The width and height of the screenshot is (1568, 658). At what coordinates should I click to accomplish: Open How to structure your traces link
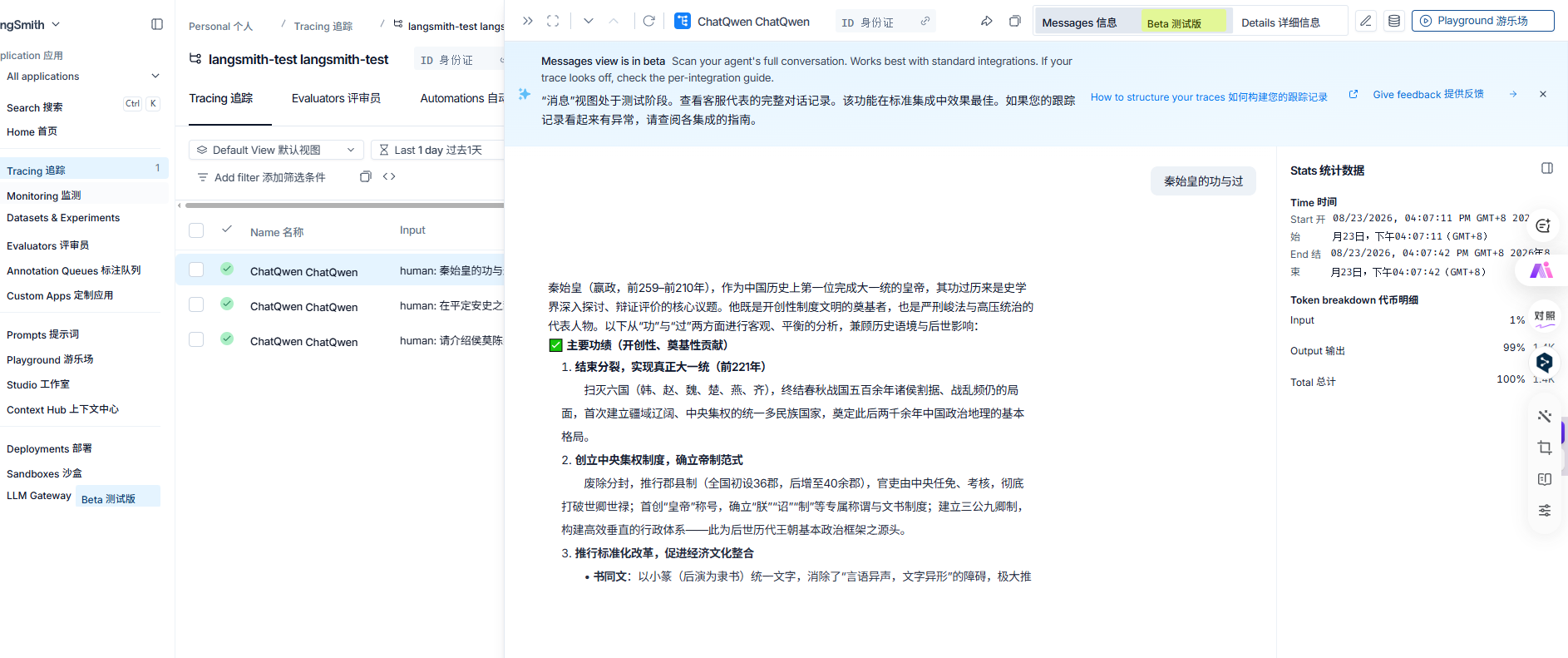1209,97
